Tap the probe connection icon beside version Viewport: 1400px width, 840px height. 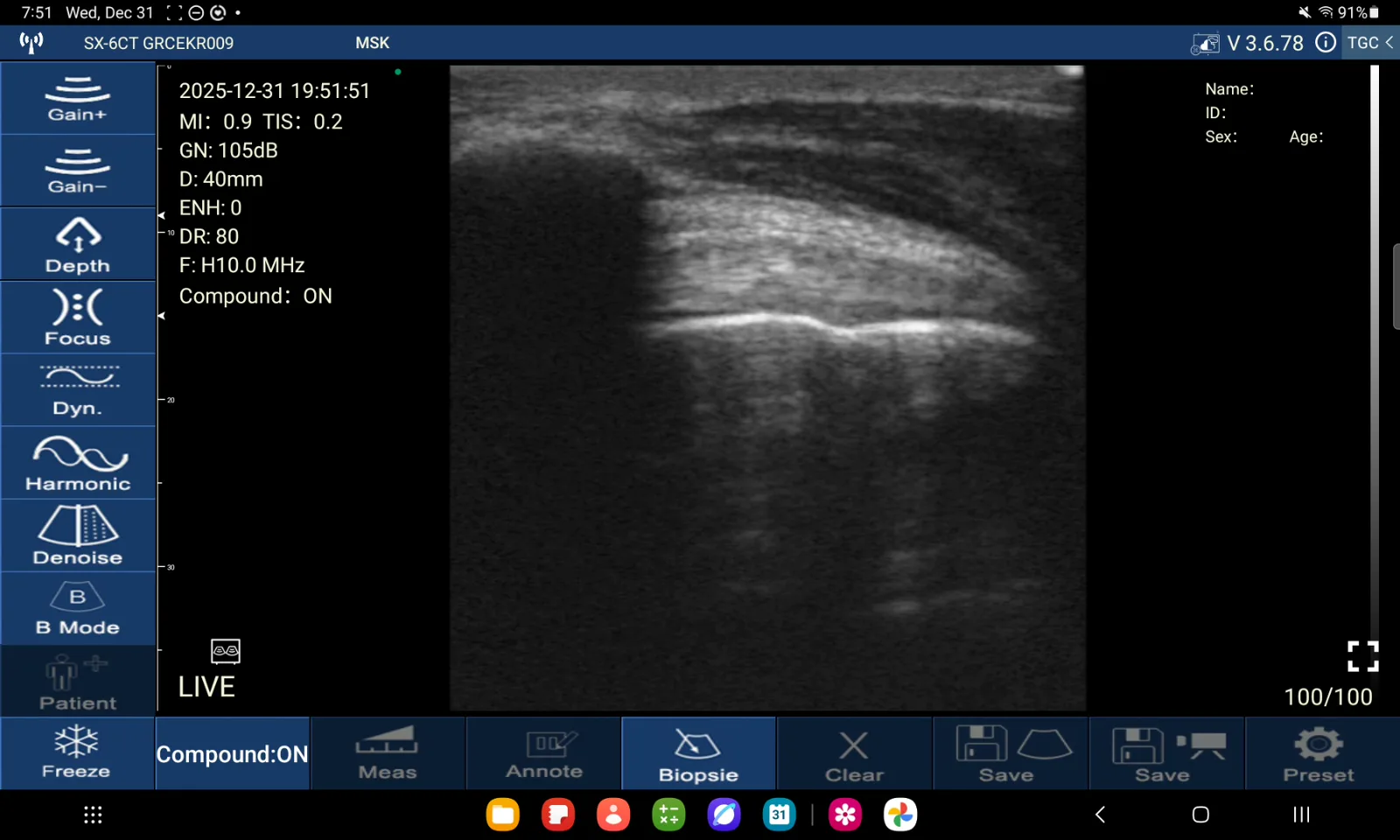pos(1205,43)
